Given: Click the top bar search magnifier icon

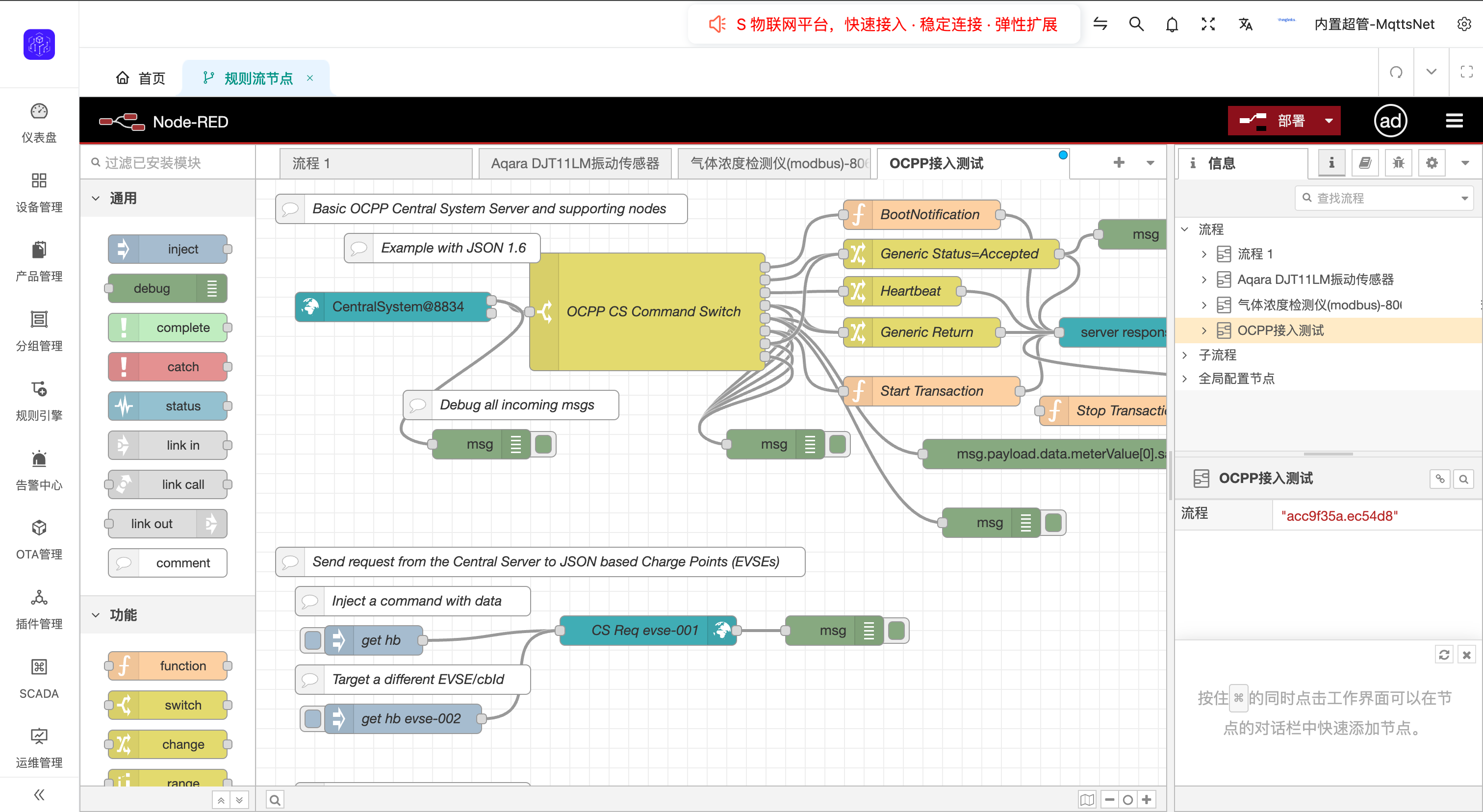Looking at the screenshot, I should pyautogui.click(x=1136, y=24).
